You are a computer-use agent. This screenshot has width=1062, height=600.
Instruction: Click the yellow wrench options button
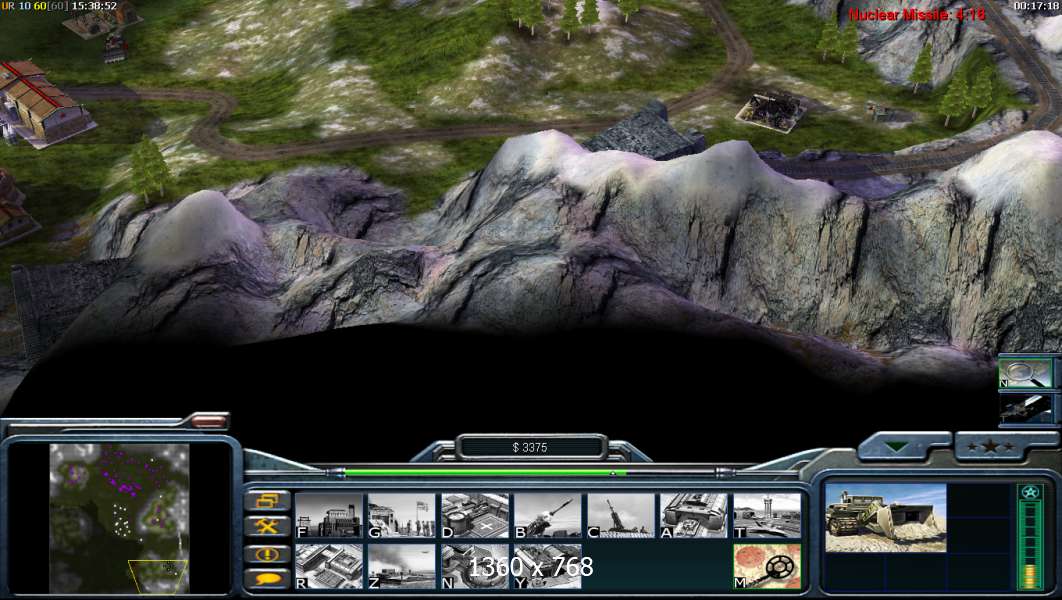point(268,526)
